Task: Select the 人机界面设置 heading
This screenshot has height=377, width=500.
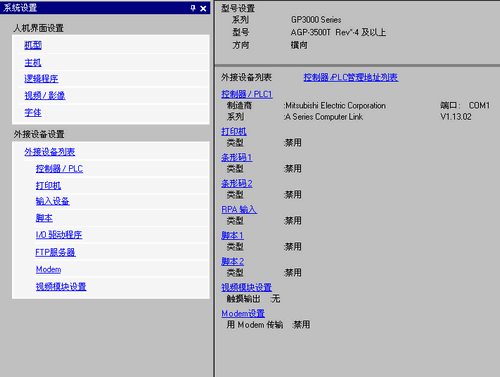Action: point(39,28)
